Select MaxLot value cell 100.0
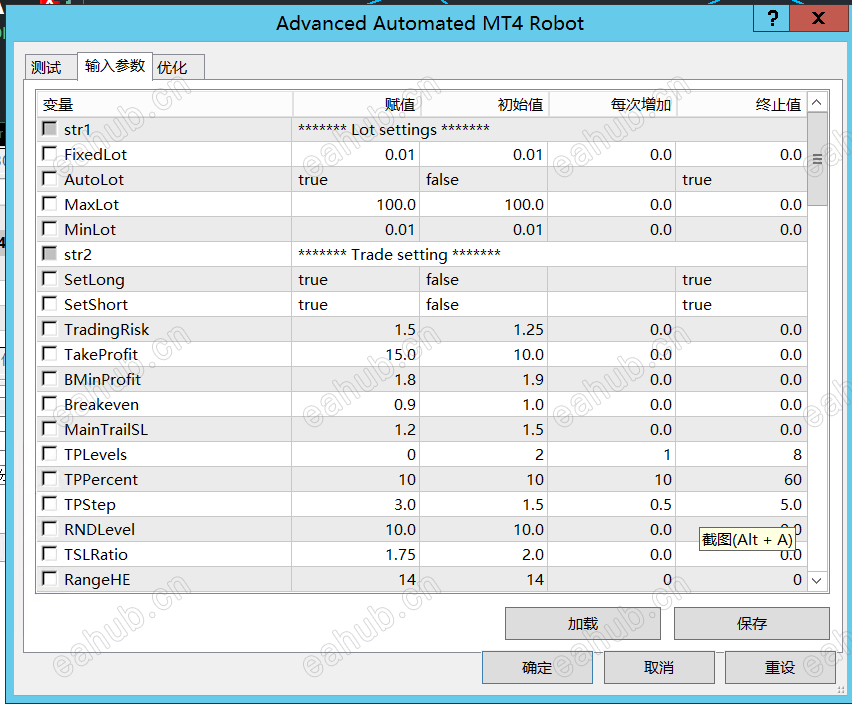The width and height of the screenshot is (852, 710). click(x=356, y=204)
